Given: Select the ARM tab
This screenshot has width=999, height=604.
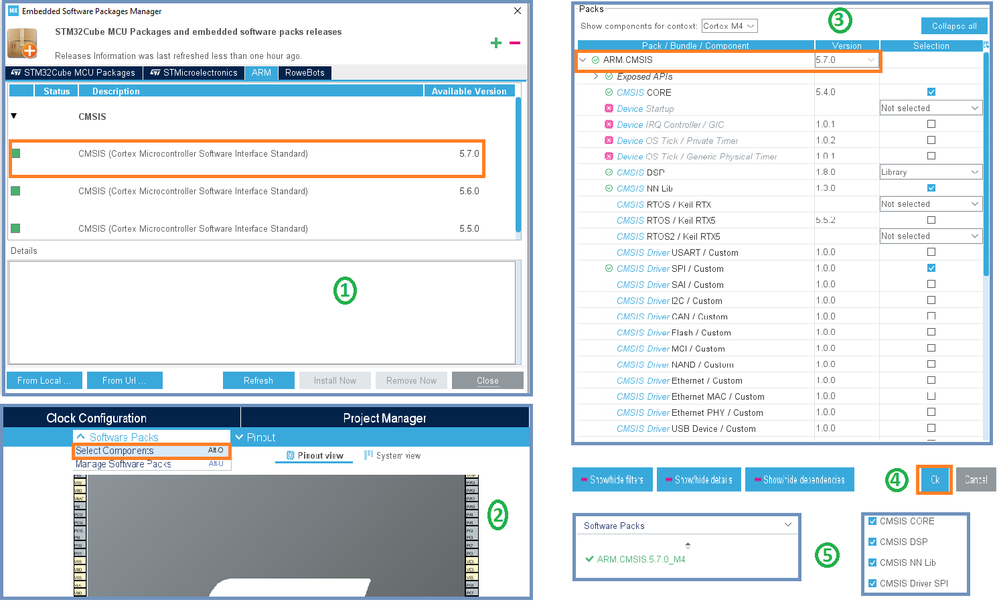Looking at the screenshot, I should [261, 73].
